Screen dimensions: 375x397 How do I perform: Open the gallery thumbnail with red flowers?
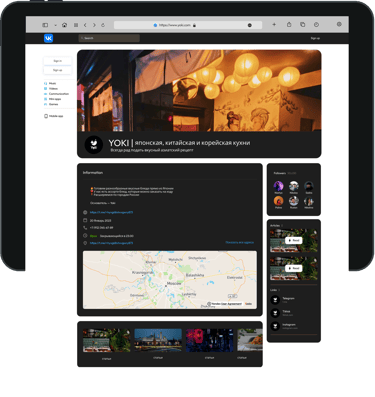pos(209,340)
